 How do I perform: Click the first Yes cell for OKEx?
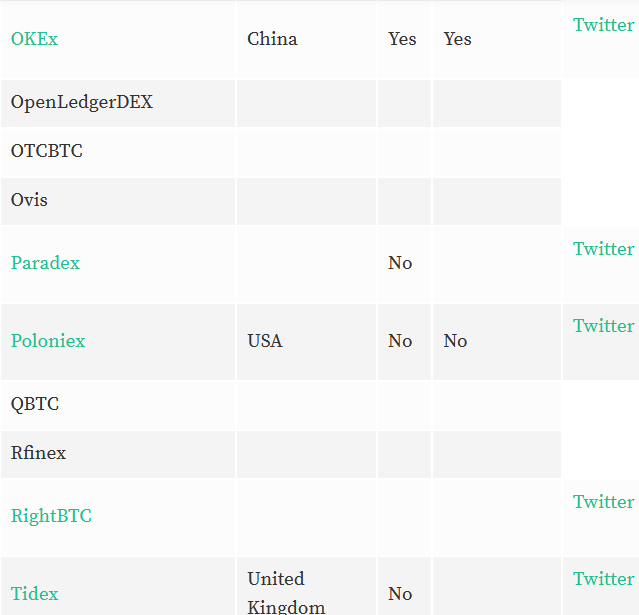[x=404, y=40]
